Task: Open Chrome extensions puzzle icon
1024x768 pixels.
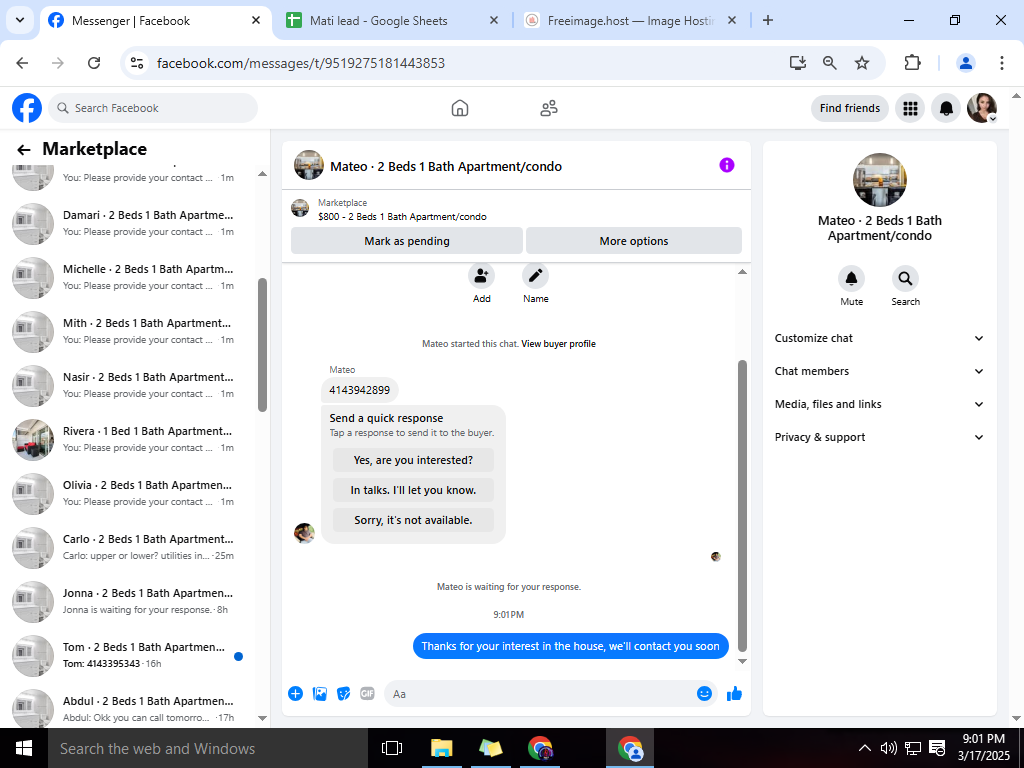Action: [x=912, y=63]
